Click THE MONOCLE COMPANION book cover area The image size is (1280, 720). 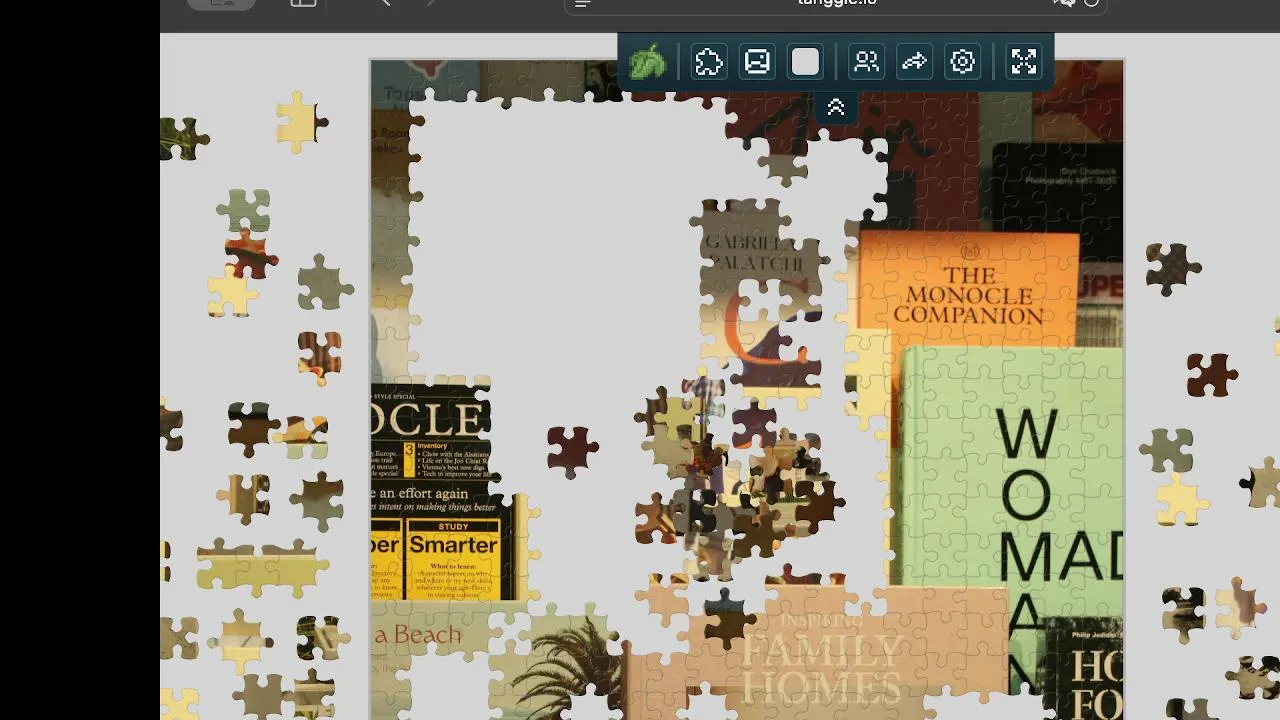(x=968, y=290)
